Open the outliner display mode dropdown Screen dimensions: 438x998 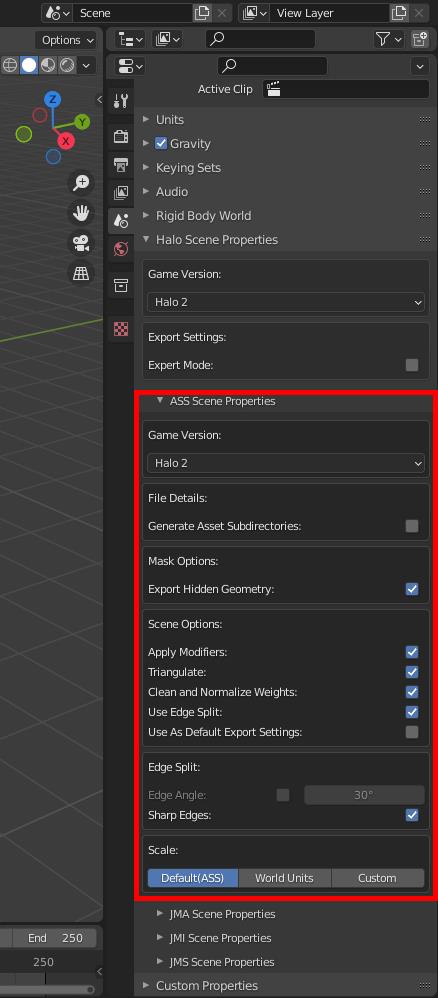(x=167, y=39)
